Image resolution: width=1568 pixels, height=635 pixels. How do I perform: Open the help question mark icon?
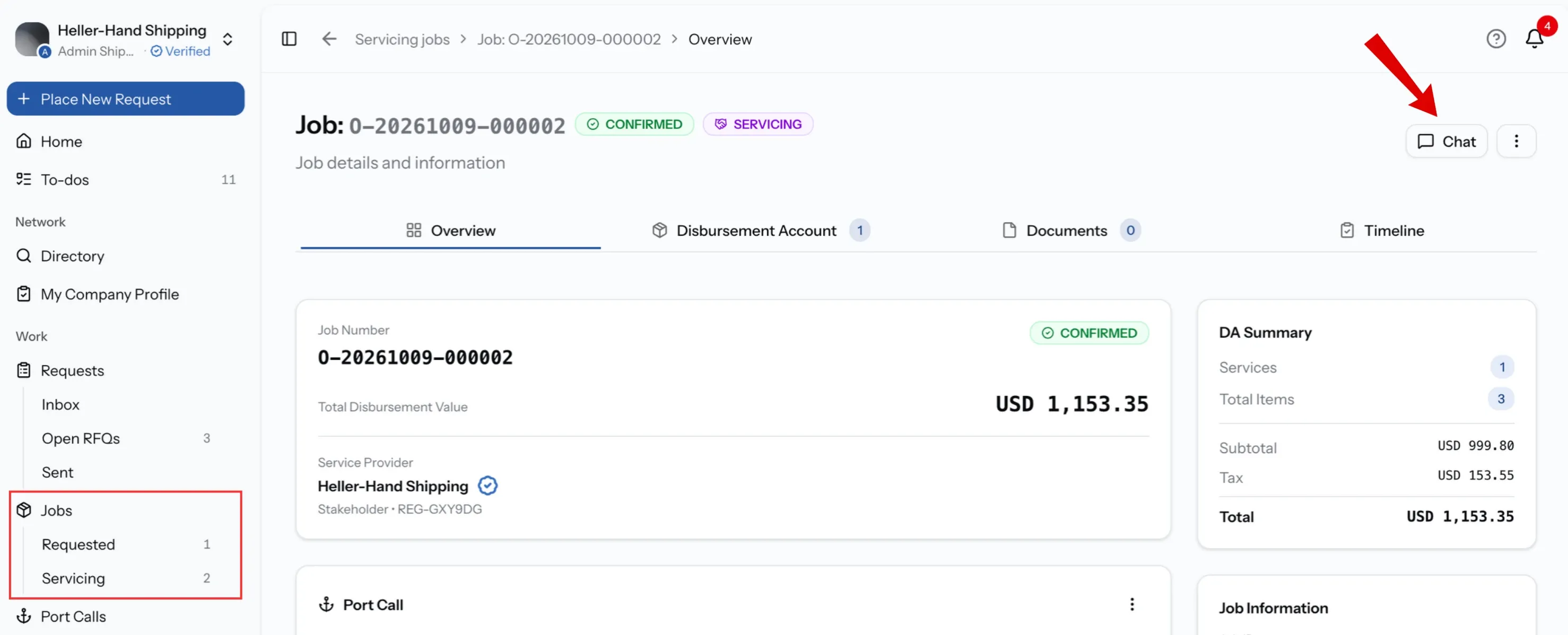click(1495, 39)
